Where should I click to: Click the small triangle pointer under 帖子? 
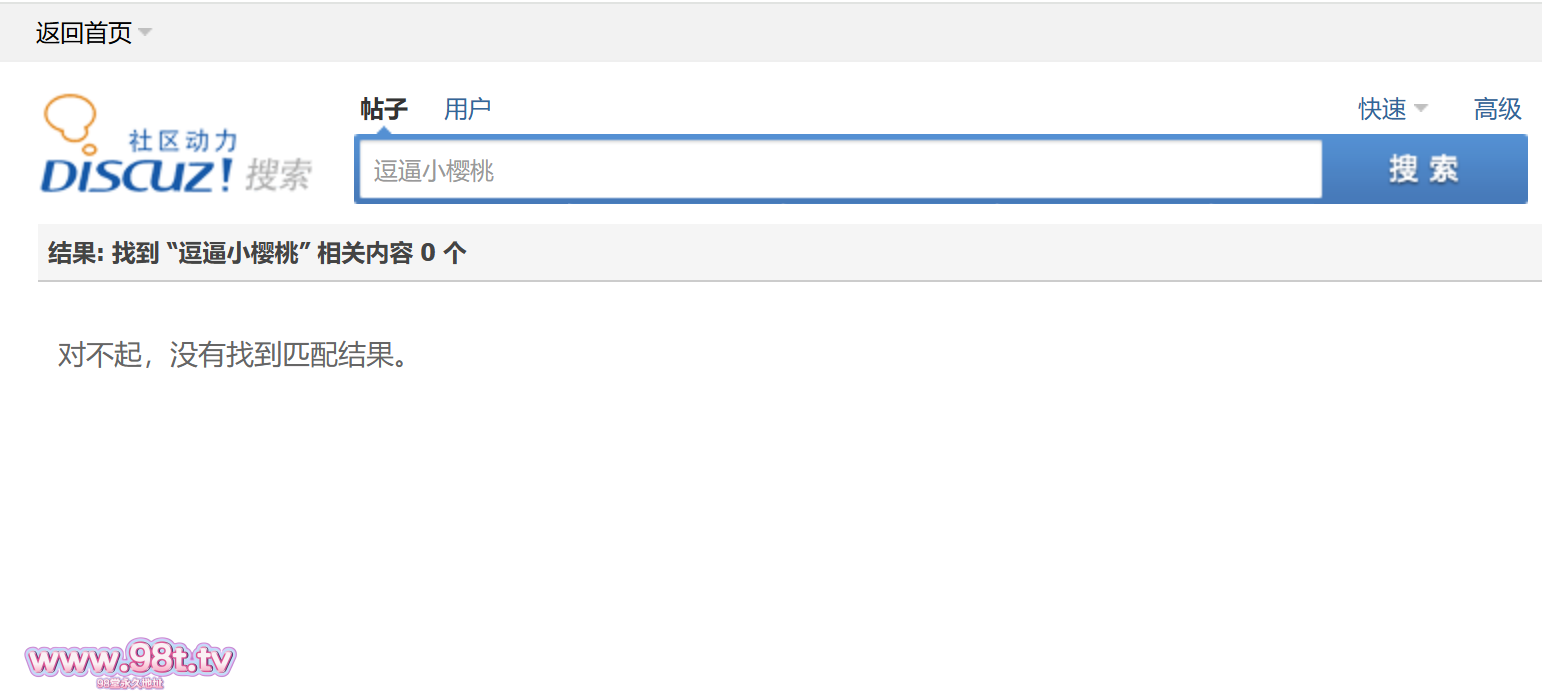pos(384,130)
